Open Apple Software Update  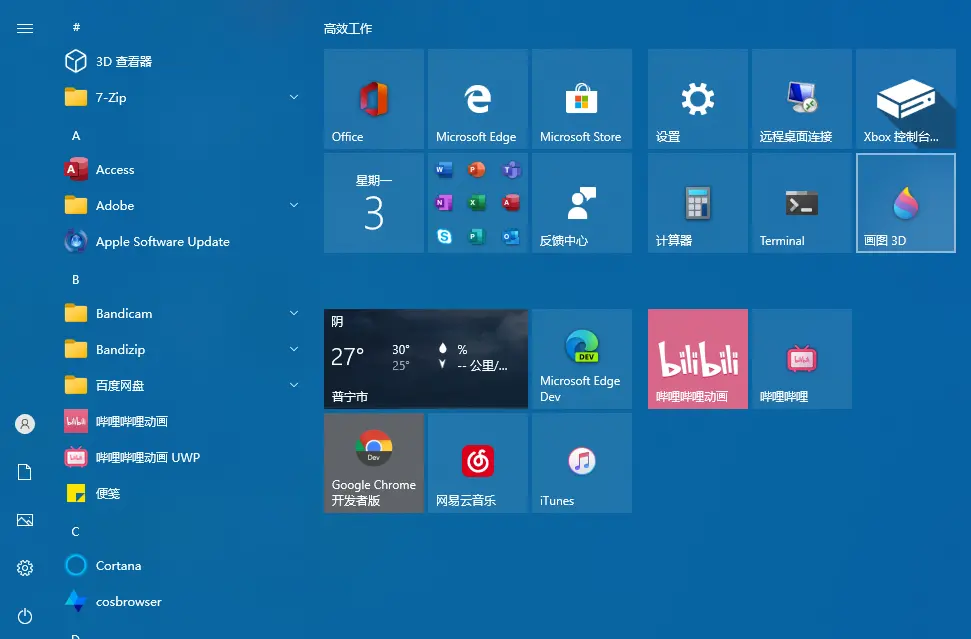pos(183,241)
